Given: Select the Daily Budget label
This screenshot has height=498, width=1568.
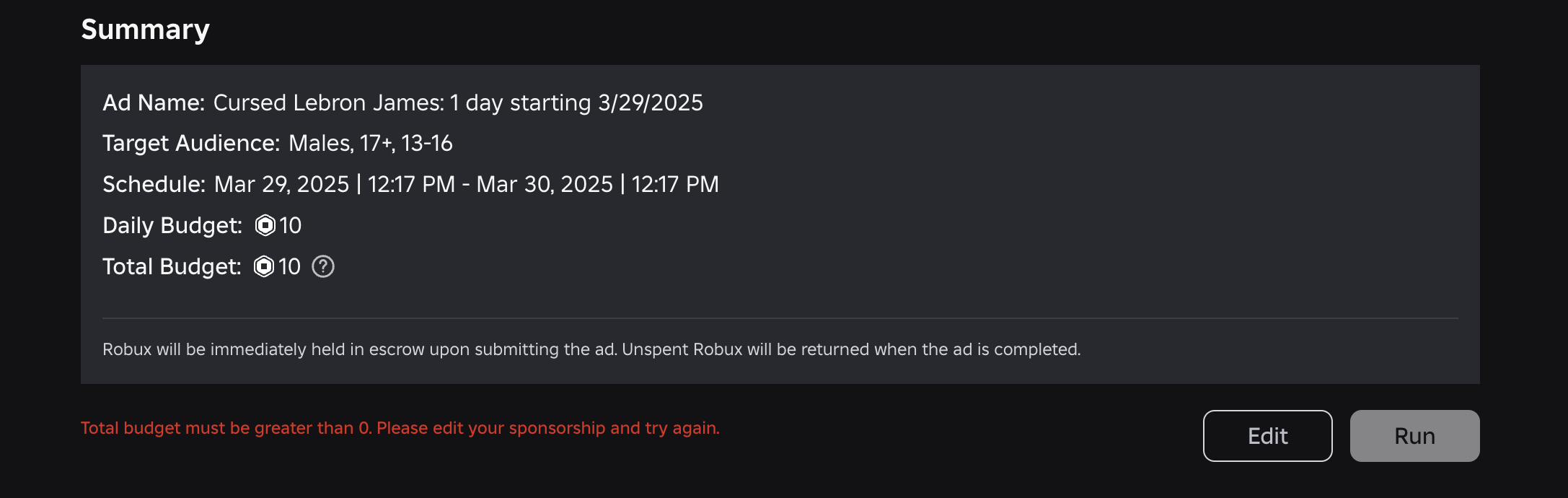Looking at the screenshot, I should tap(171, 225).
